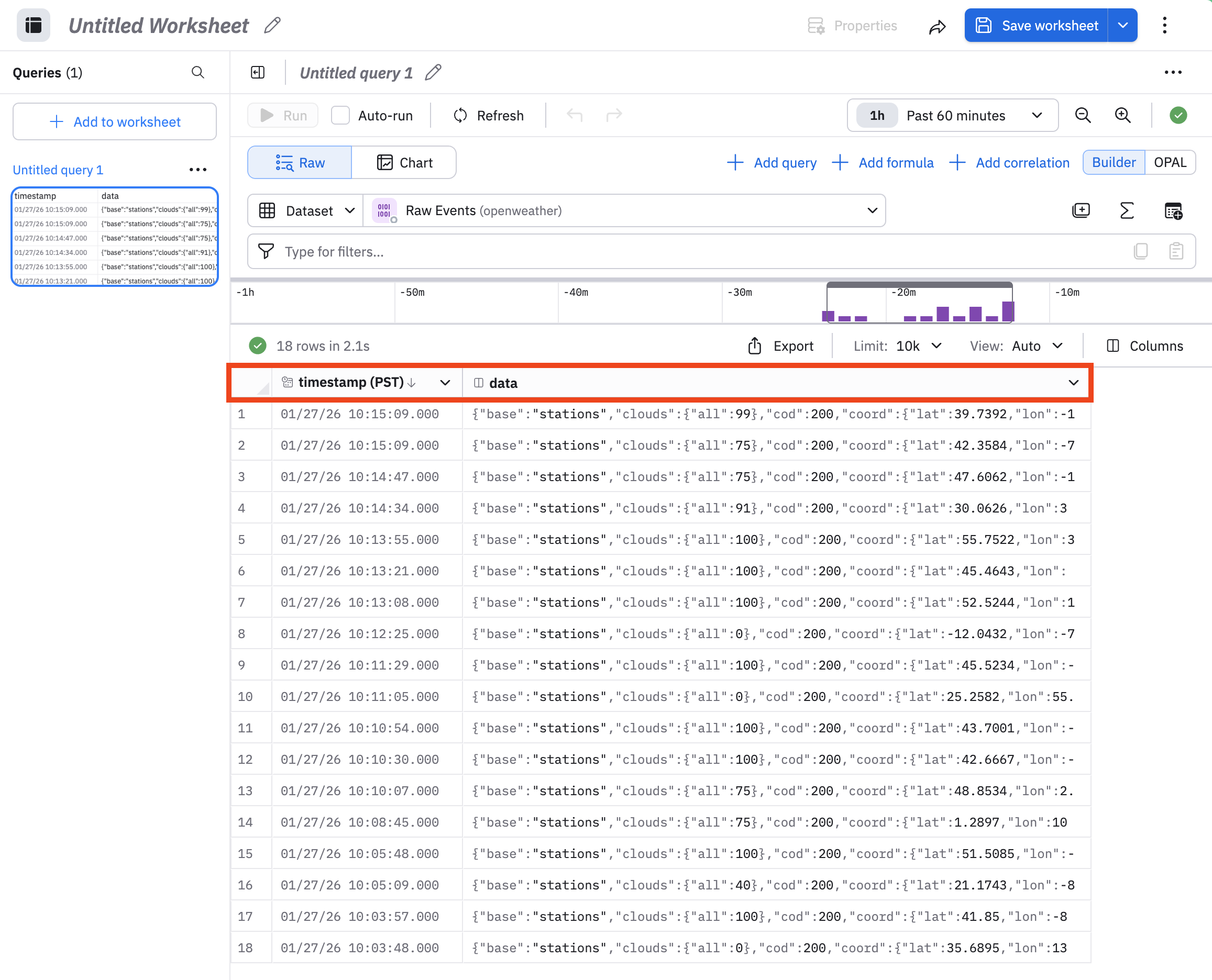Collapse the queries sidebar panel icon
Viewport: 1212px width, 980px height.
[258, 72]
